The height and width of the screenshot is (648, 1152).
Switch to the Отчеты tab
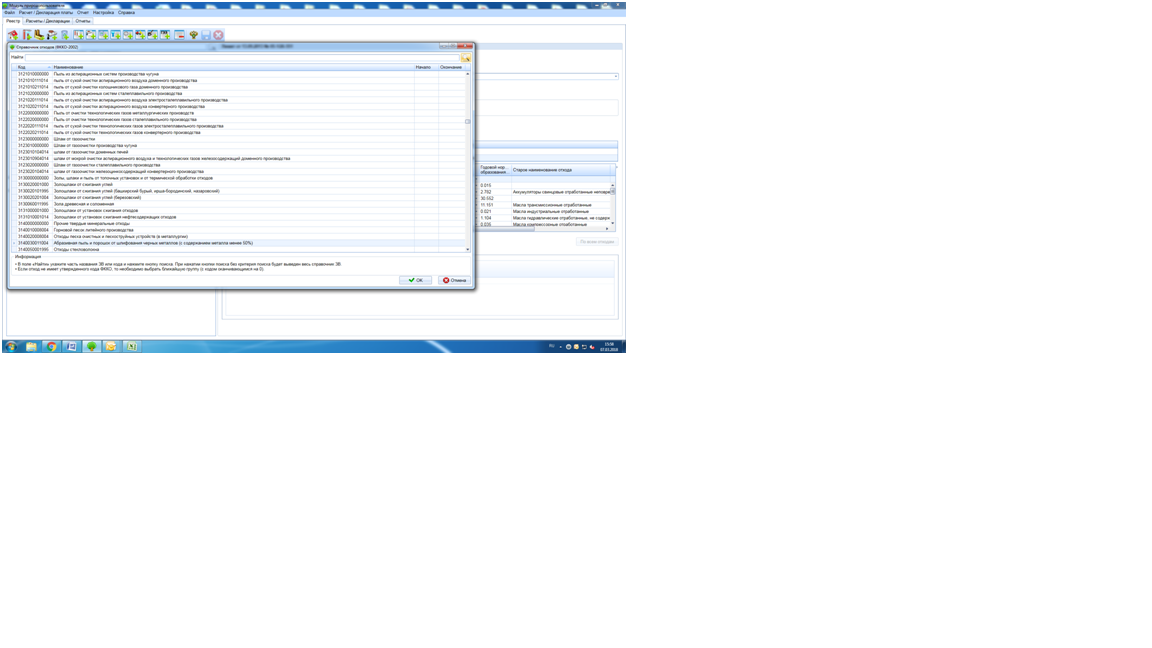[x=83, y=20]
